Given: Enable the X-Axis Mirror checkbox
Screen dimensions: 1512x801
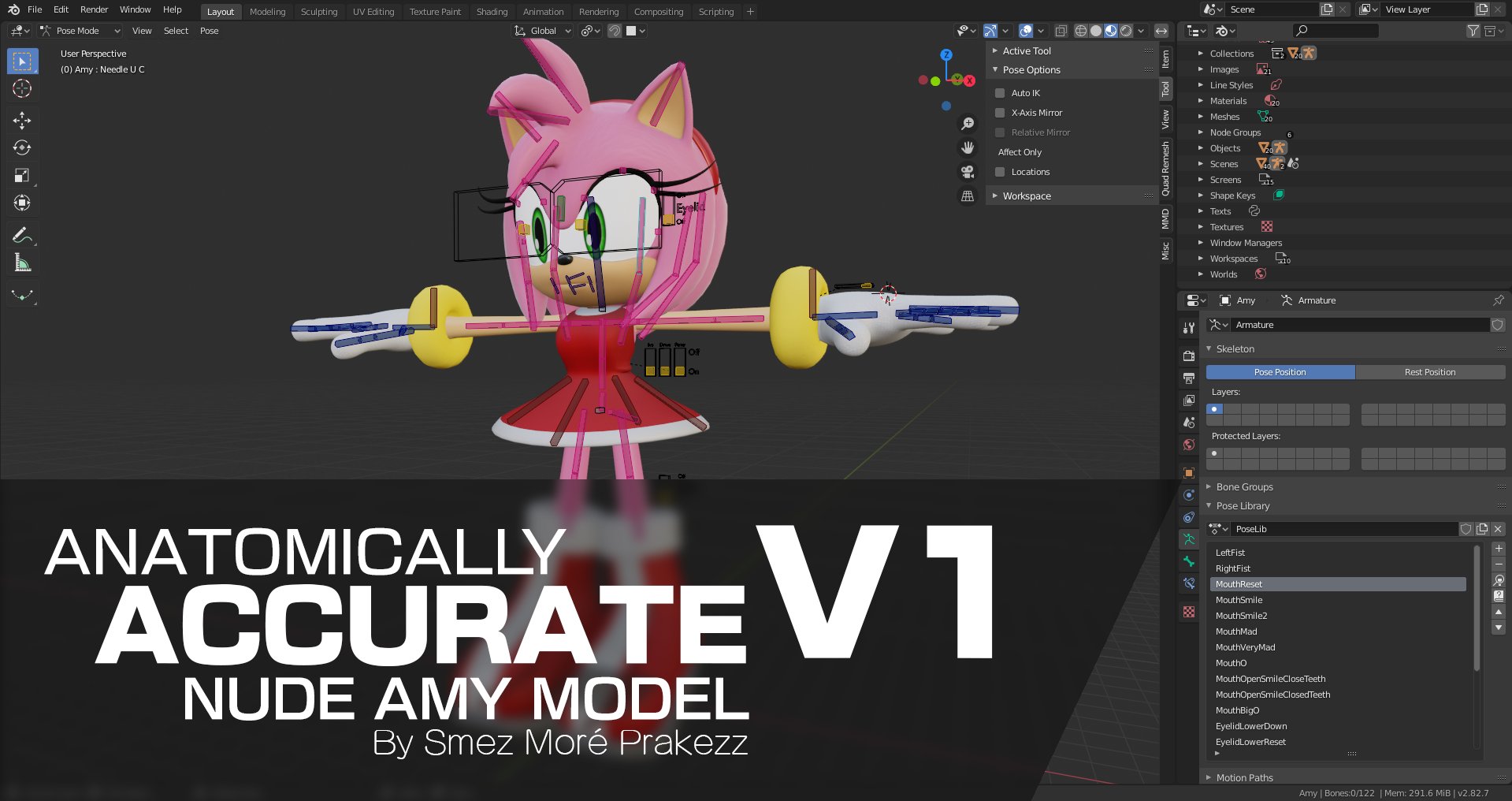Looking at the screenshot, I should (x=1000, y=113).
